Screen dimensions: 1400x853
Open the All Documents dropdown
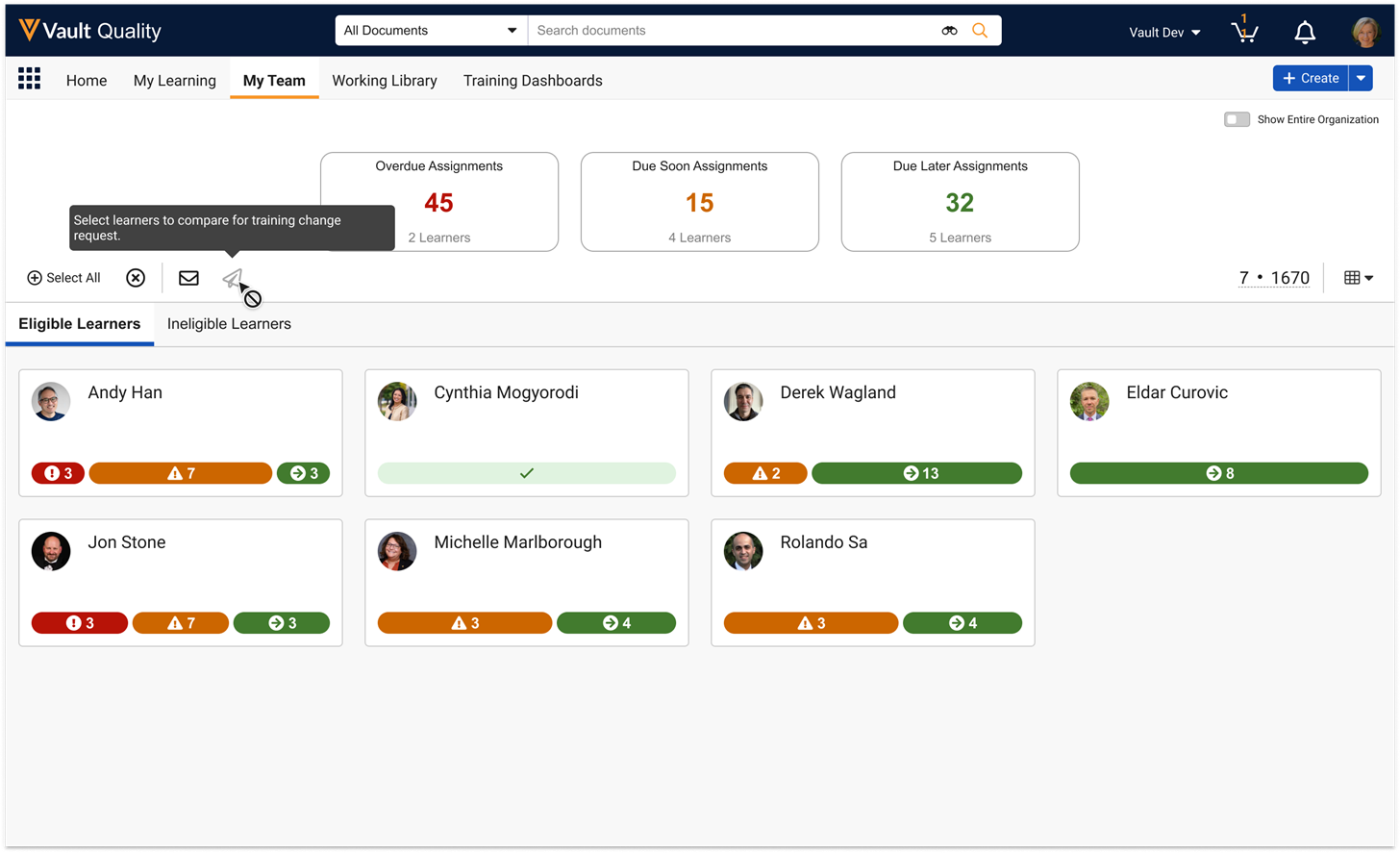click(431, 31)
